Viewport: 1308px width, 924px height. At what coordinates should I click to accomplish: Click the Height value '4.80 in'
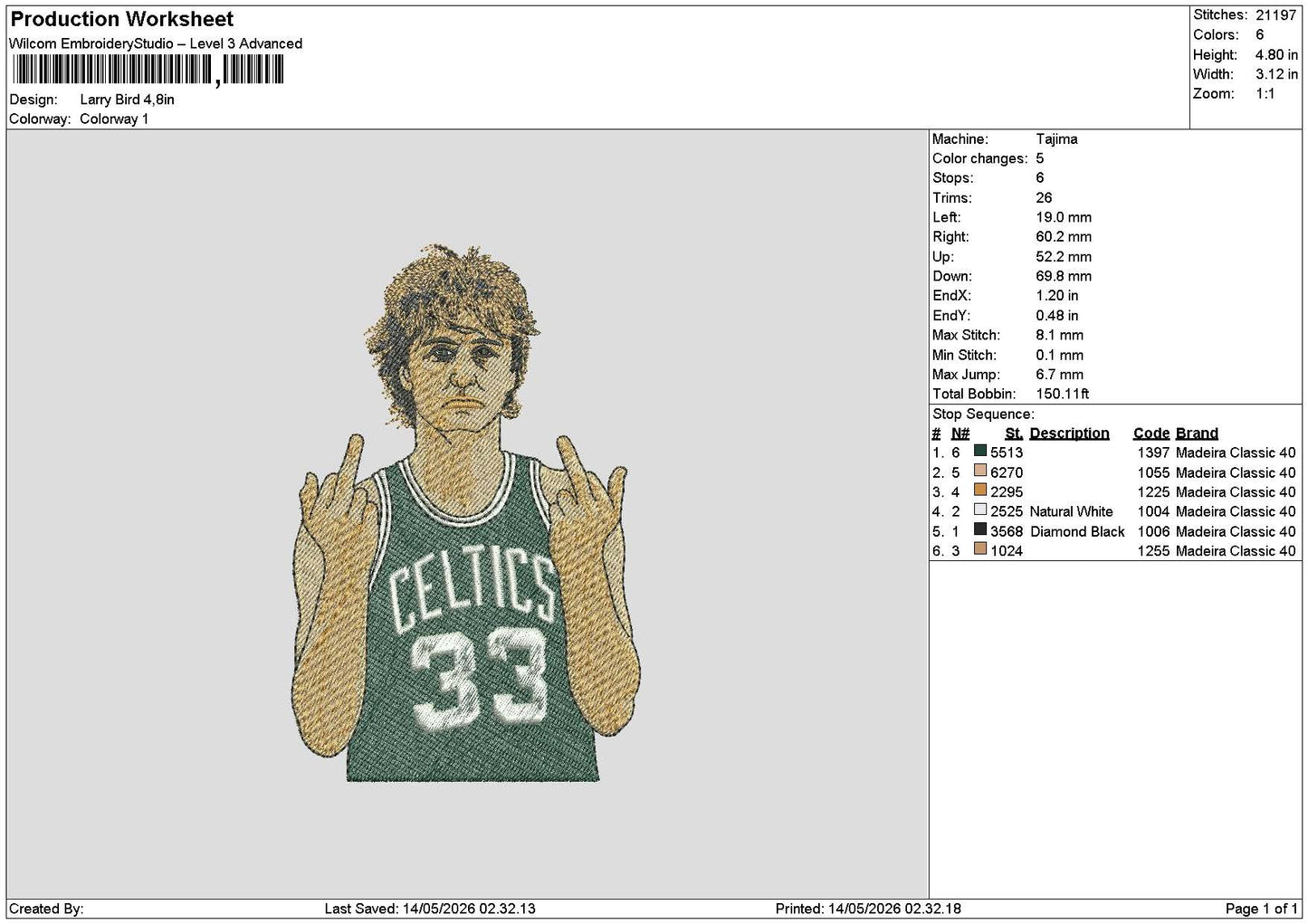1276,54
